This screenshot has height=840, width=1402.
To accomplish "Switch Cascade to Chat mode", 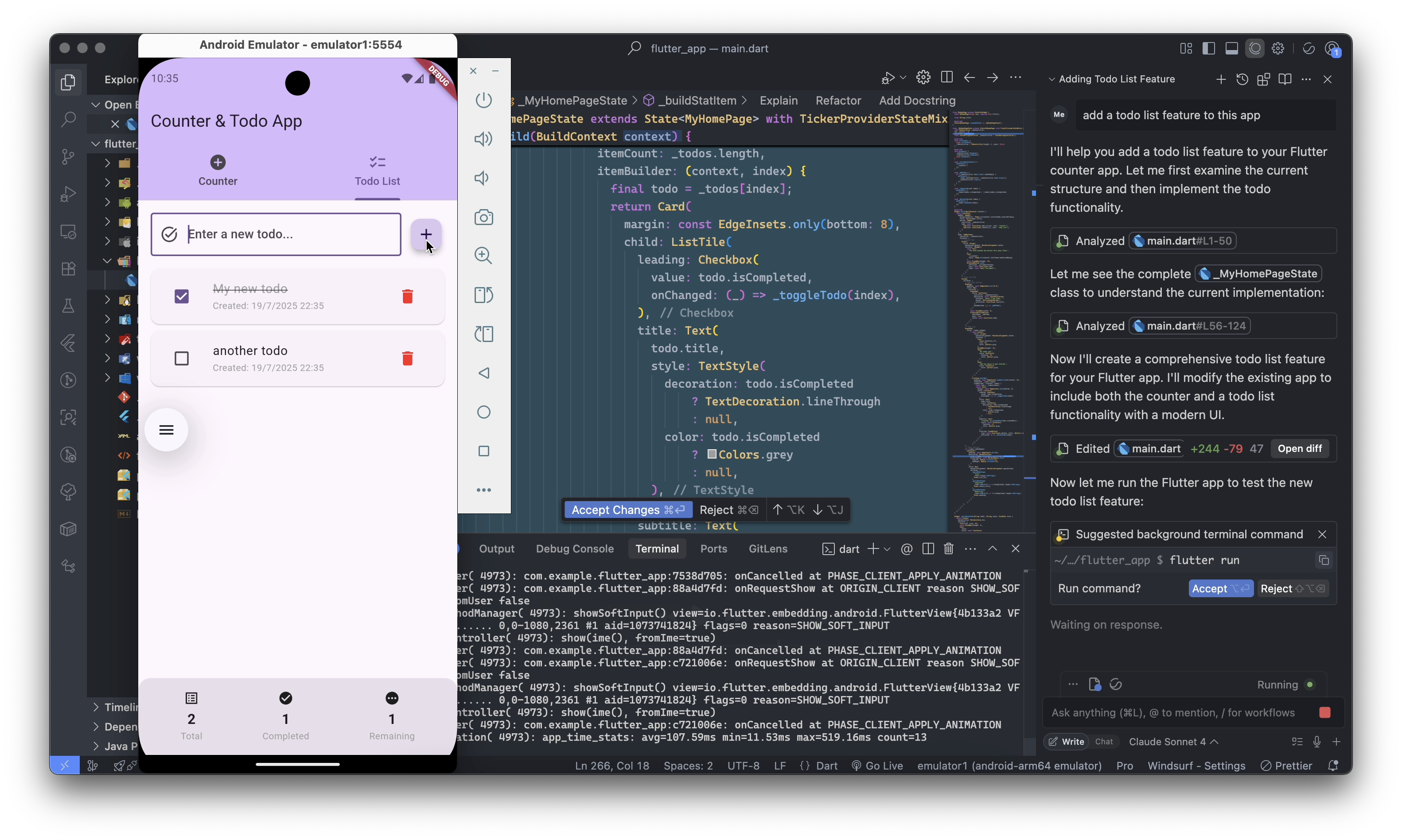I will (x=1103, y=742).
